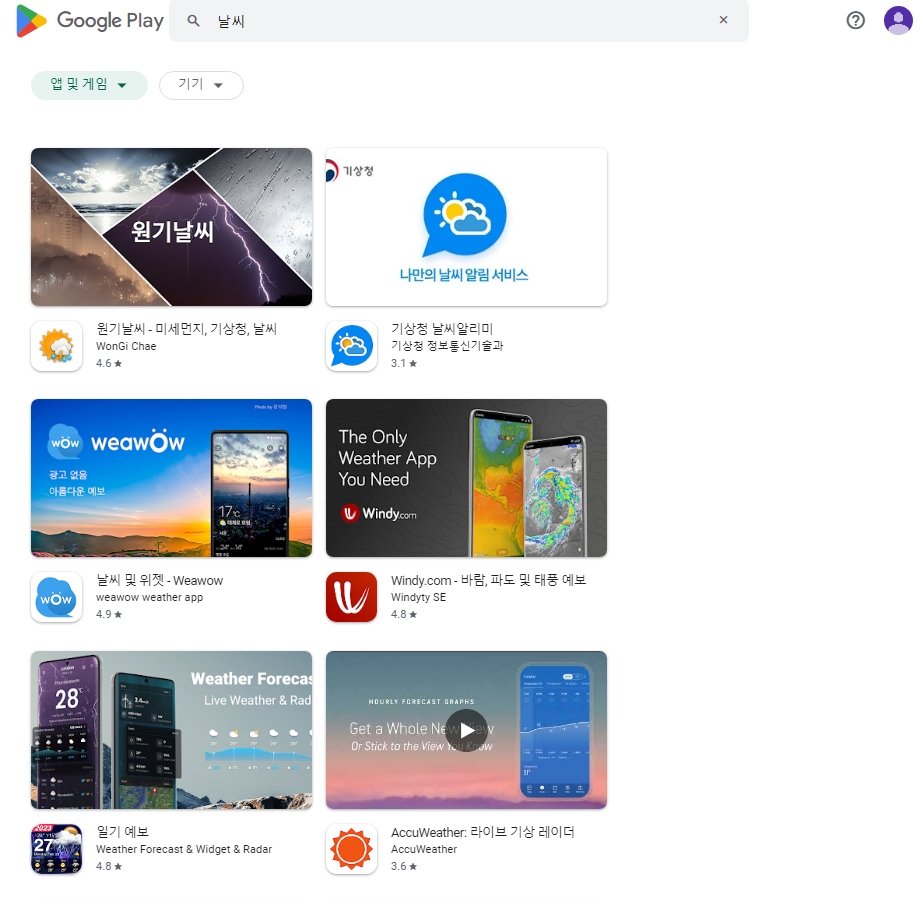Click the Windy.com 4.8 star rating
The height and width of the screenshot is (901, 921).
click(404, 614)
